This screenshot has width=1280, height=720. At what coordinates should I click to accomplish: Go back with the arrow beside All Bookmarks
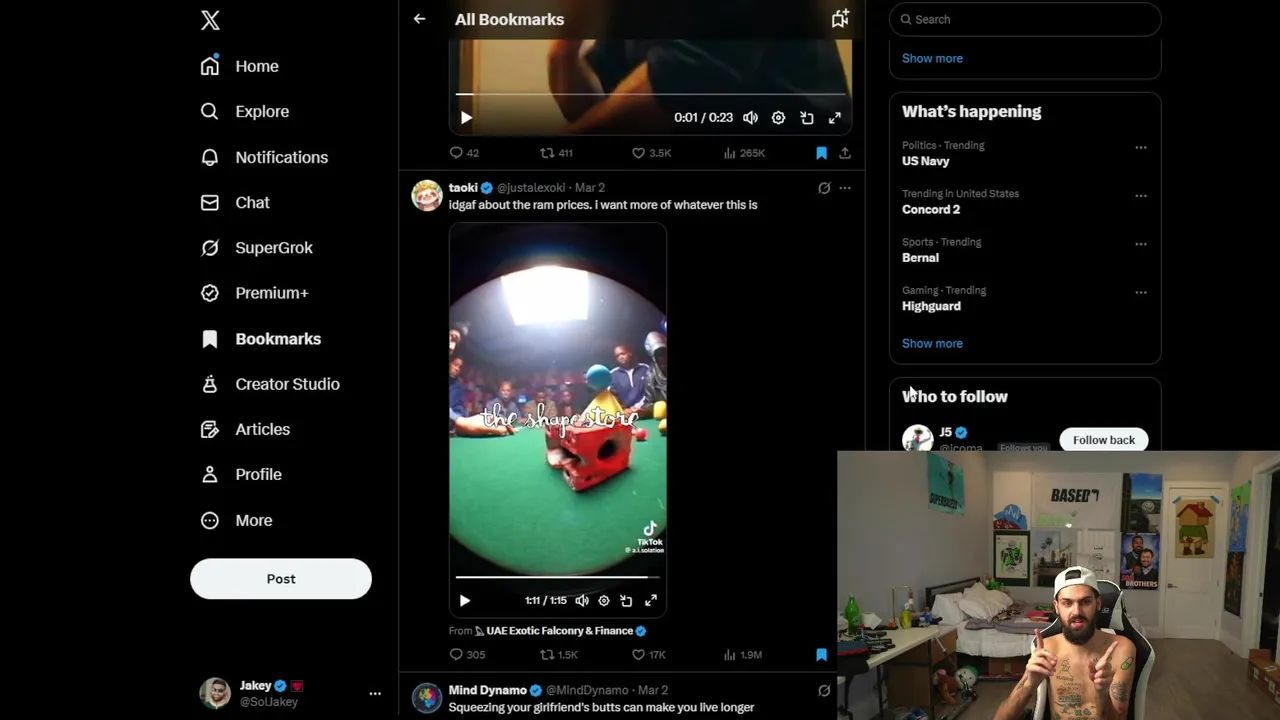tap(420, 19)
